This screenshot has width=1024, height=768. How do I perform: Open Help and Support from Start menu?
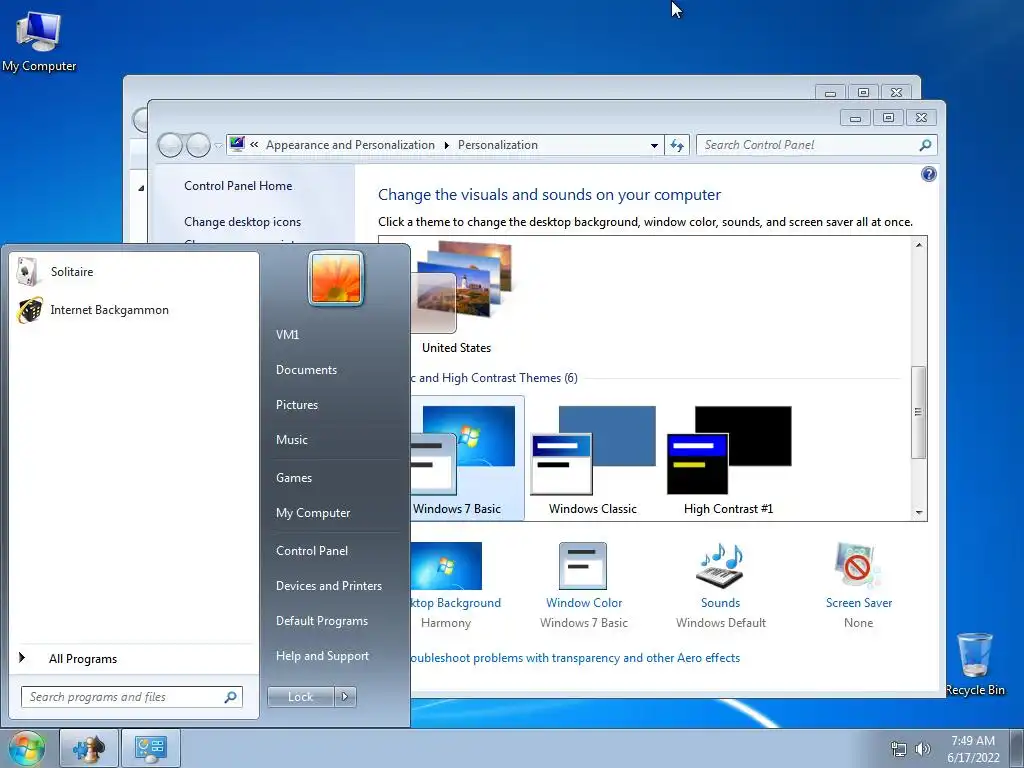pyautogui.click(x=322, y=656)
